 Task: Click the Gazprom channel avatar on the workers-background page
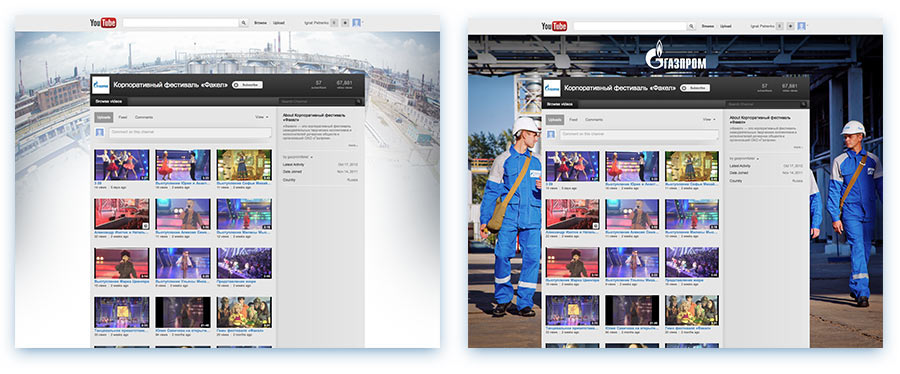tap(552, 88)
